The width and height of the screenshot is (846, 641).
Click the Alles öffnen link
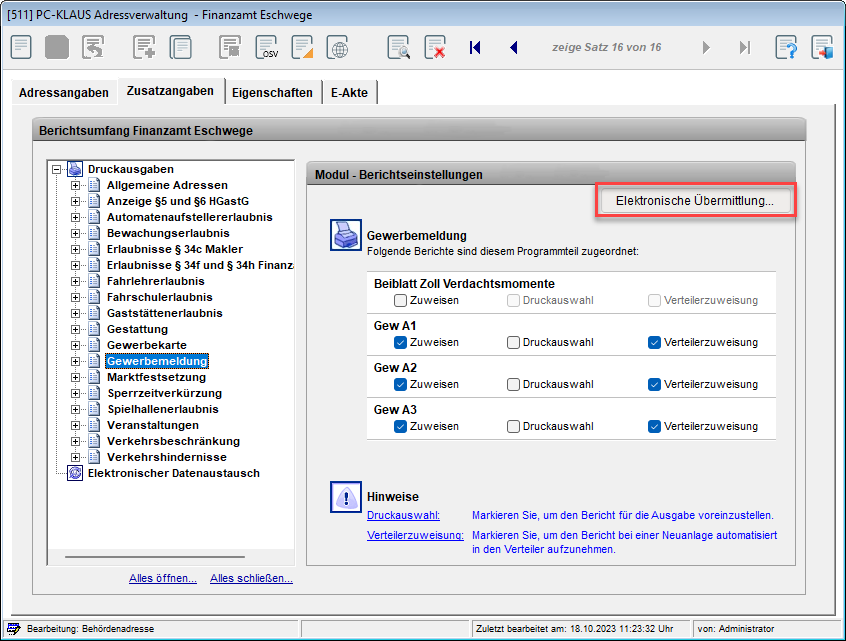(162, 578)
